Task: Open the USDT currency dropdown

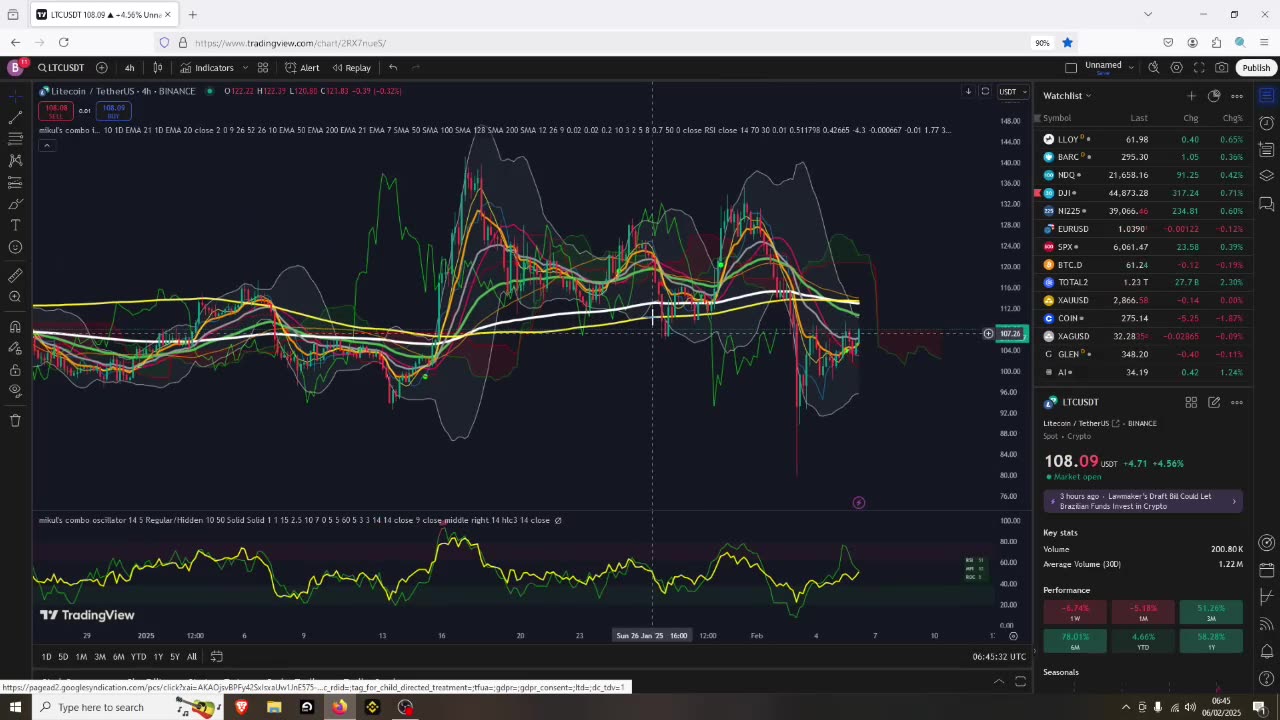Action: tap(1013, 91)
